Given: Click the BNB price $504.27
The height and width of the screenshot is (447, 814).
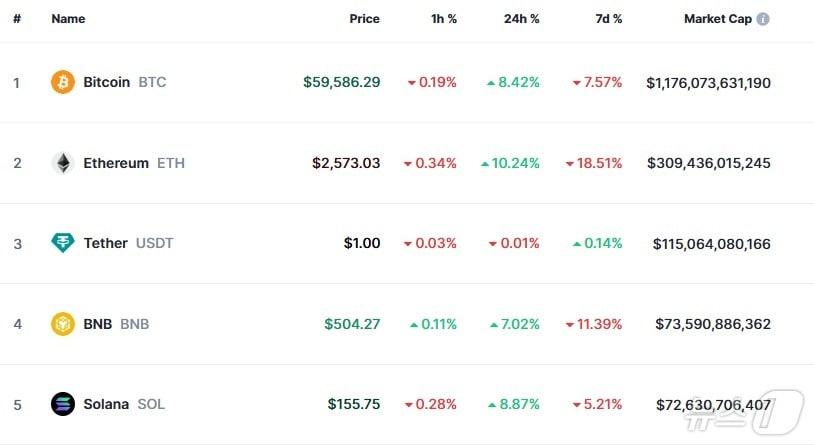Looking at the screenshot, I should point(352,324).
